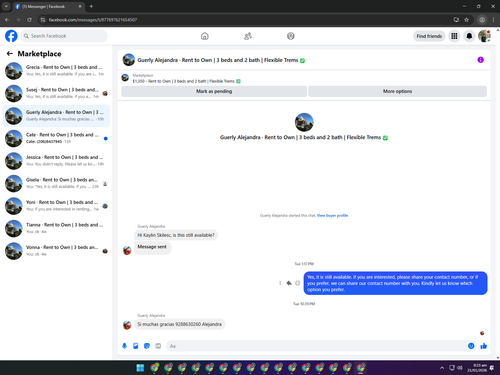Viewport: 500px width, 375px height.
Task: Open Chrome three-dot menu
Action: coord(493,20)
